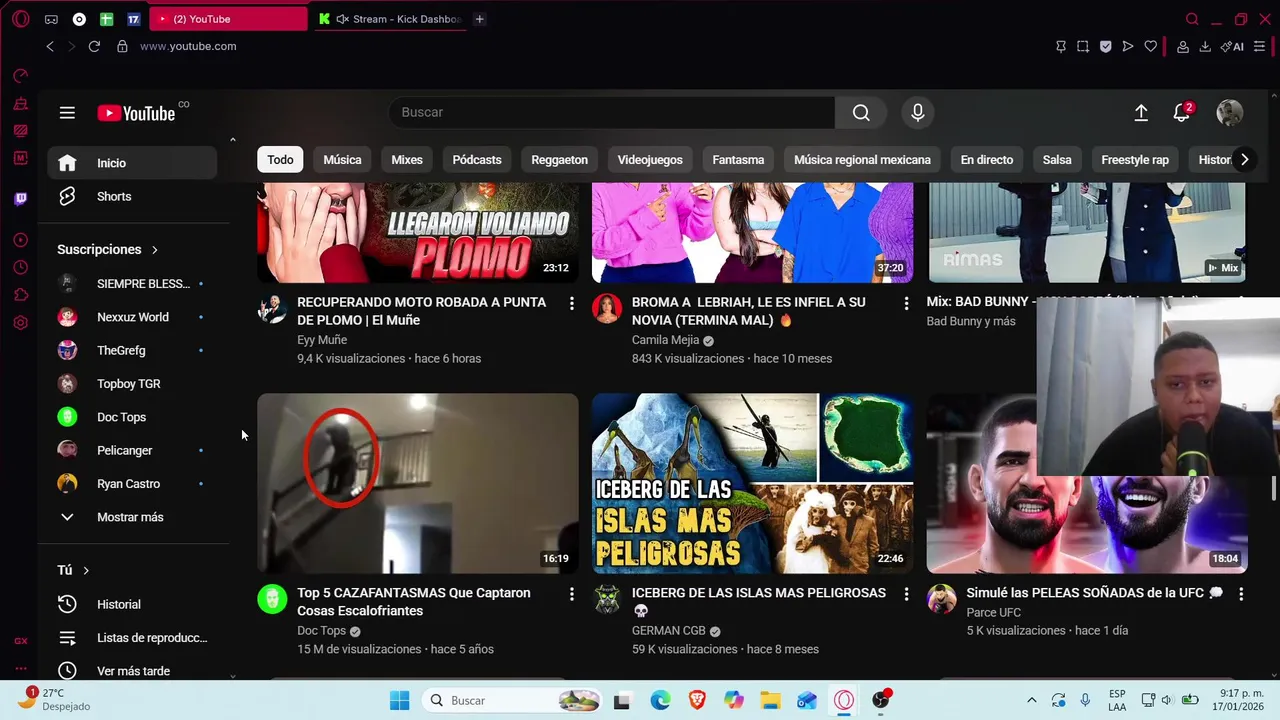Open options for BROMA A LEBRIAH video
This screenshot has width=1280, height=720.
(x=906, y=302)
